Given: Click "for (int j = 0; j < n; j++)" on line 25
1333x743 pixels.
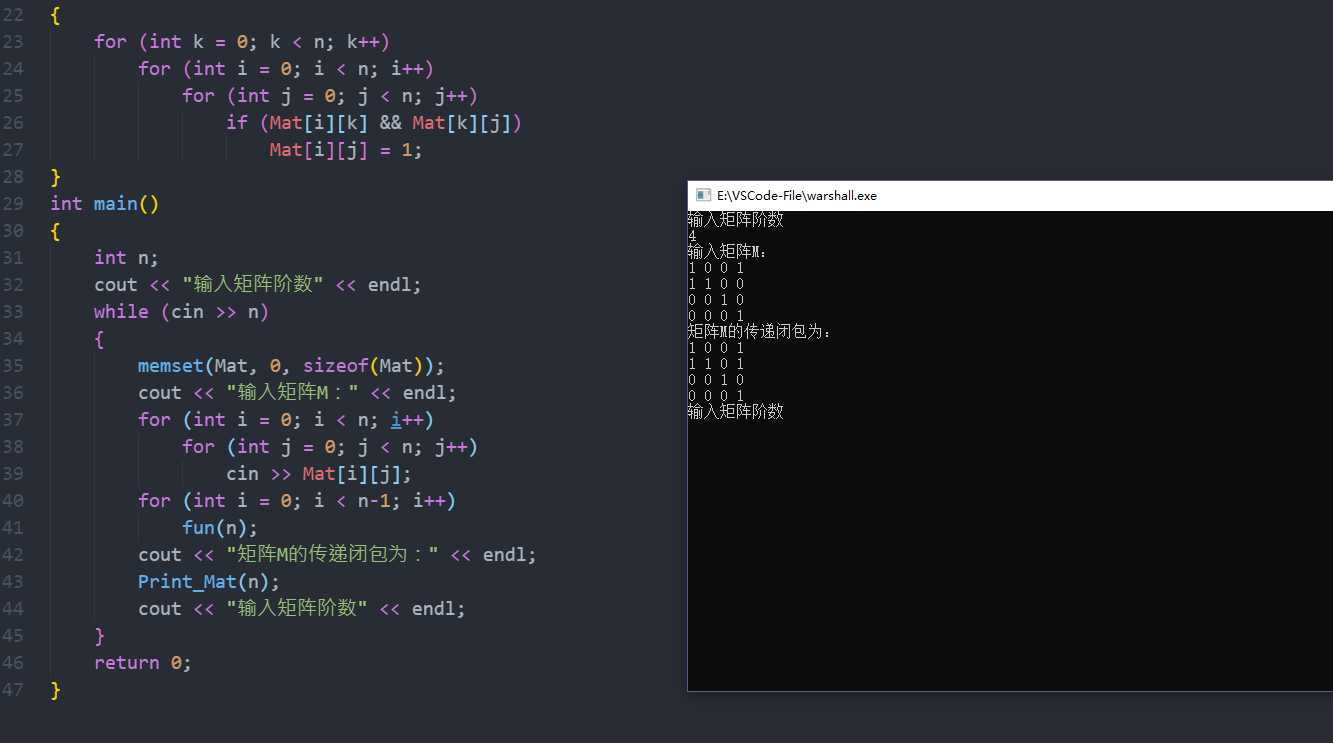Looking at the screenshot, I should coord(330,96).
